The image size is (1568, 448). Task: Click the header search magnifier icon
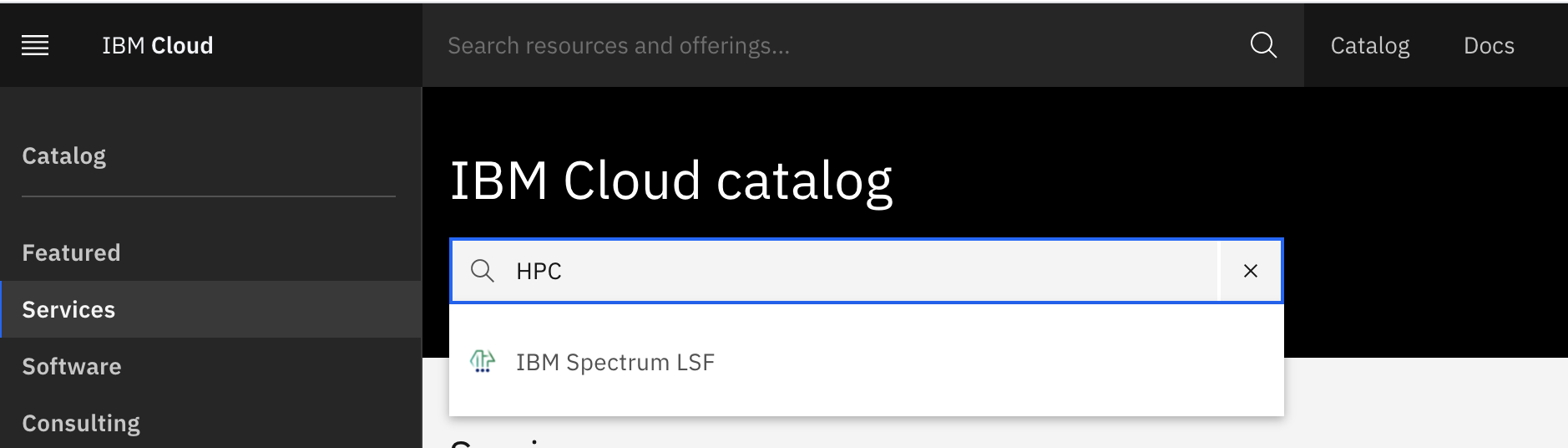(x=1263, y=45)
